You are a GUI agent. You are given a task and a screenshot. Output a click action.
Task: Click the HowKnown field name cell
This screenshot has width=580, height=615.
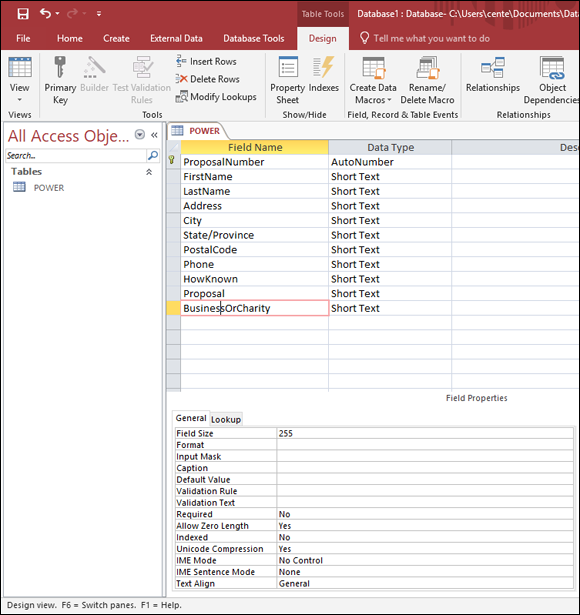tap(255, 279)
